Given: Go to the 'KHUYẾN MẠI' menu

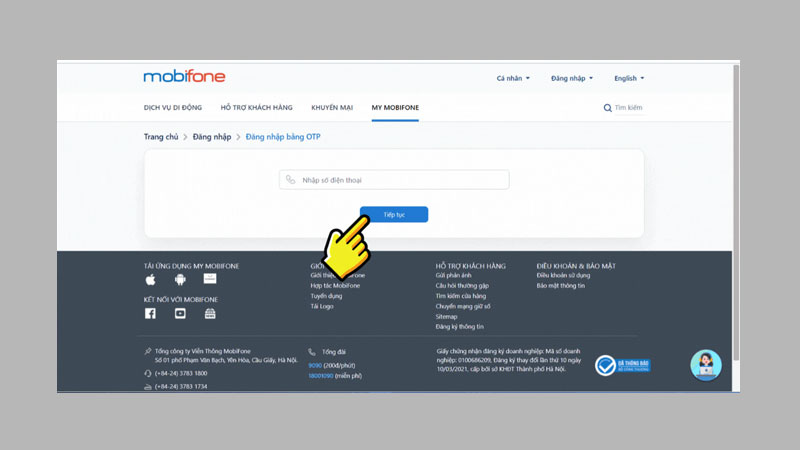Looking at the screenshot, I should pos(332,108).
